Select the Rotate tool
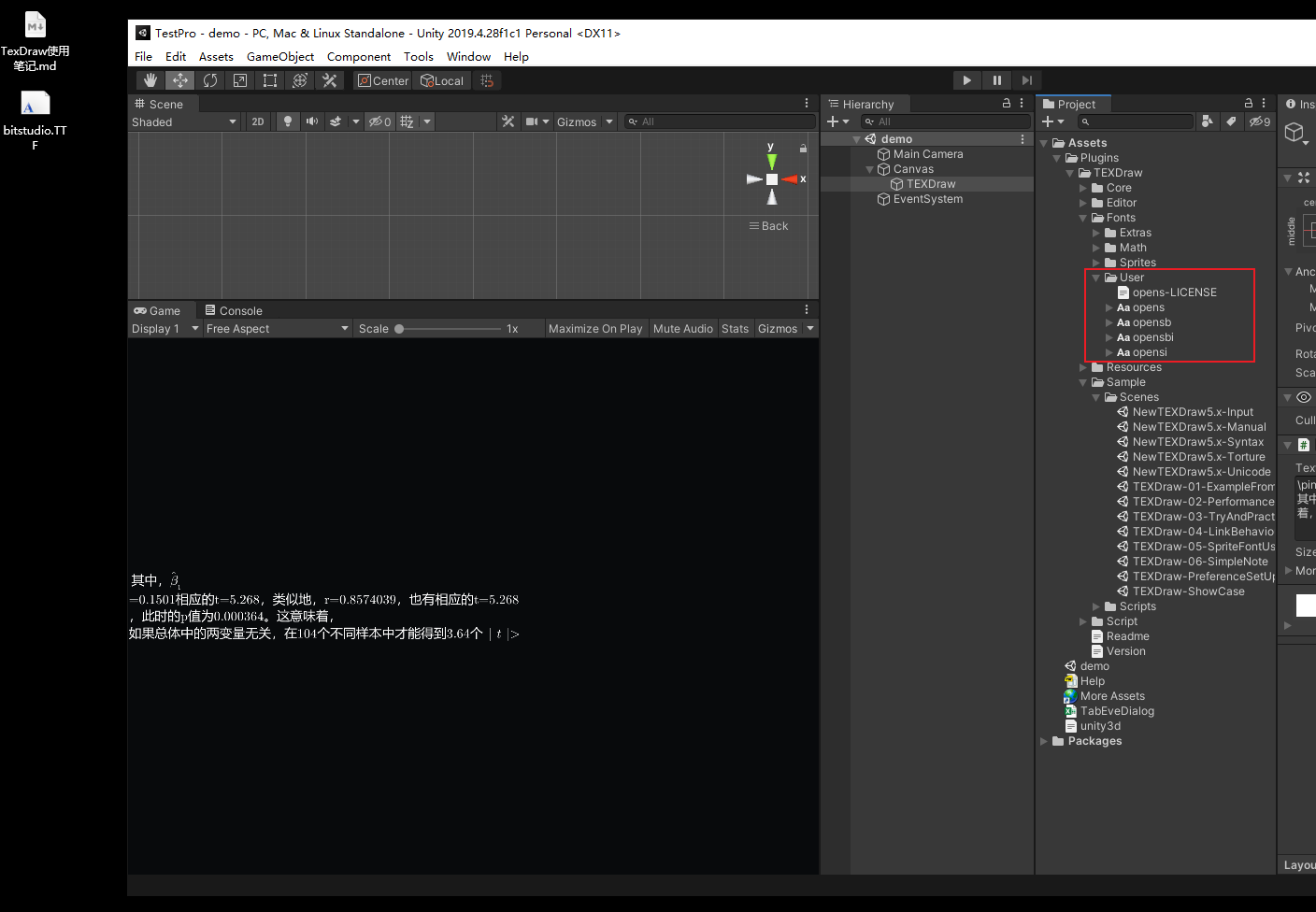Screen dimensions: 1316x912 click(x=209, y=80)
